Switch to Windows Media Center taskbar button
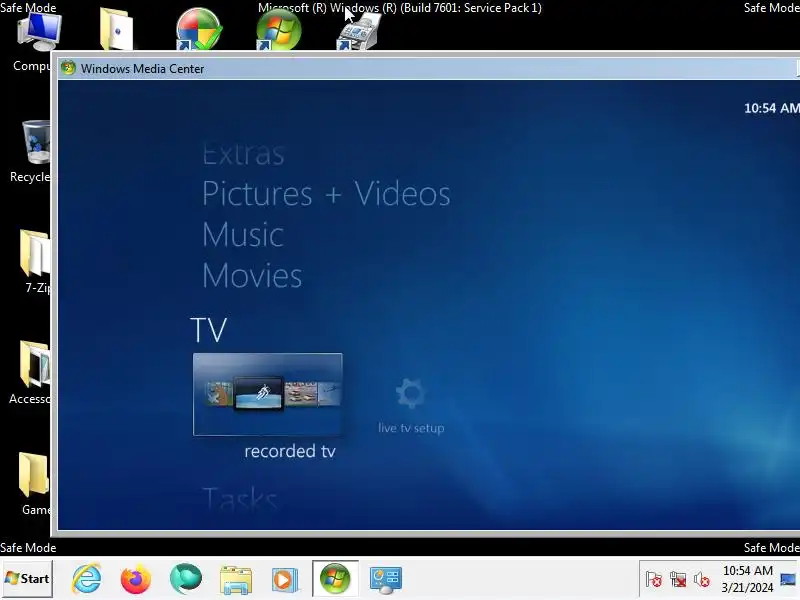The width and height of the screenshot is (800, 600). 335,579
